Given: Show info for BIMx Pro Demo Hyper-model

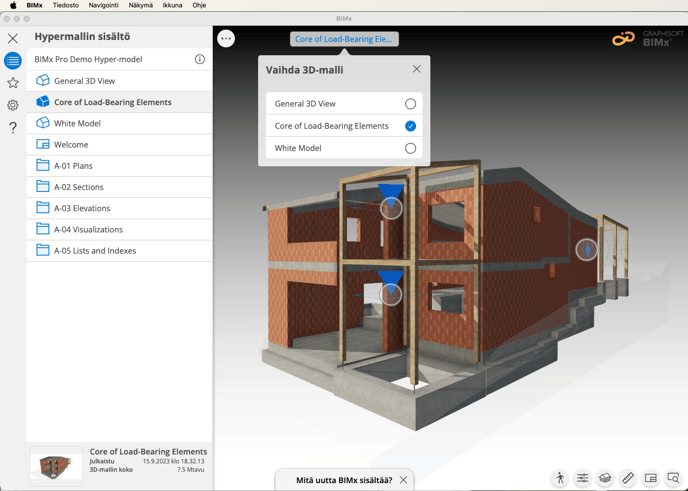Looking at the screenshot, I should point(200,59).
